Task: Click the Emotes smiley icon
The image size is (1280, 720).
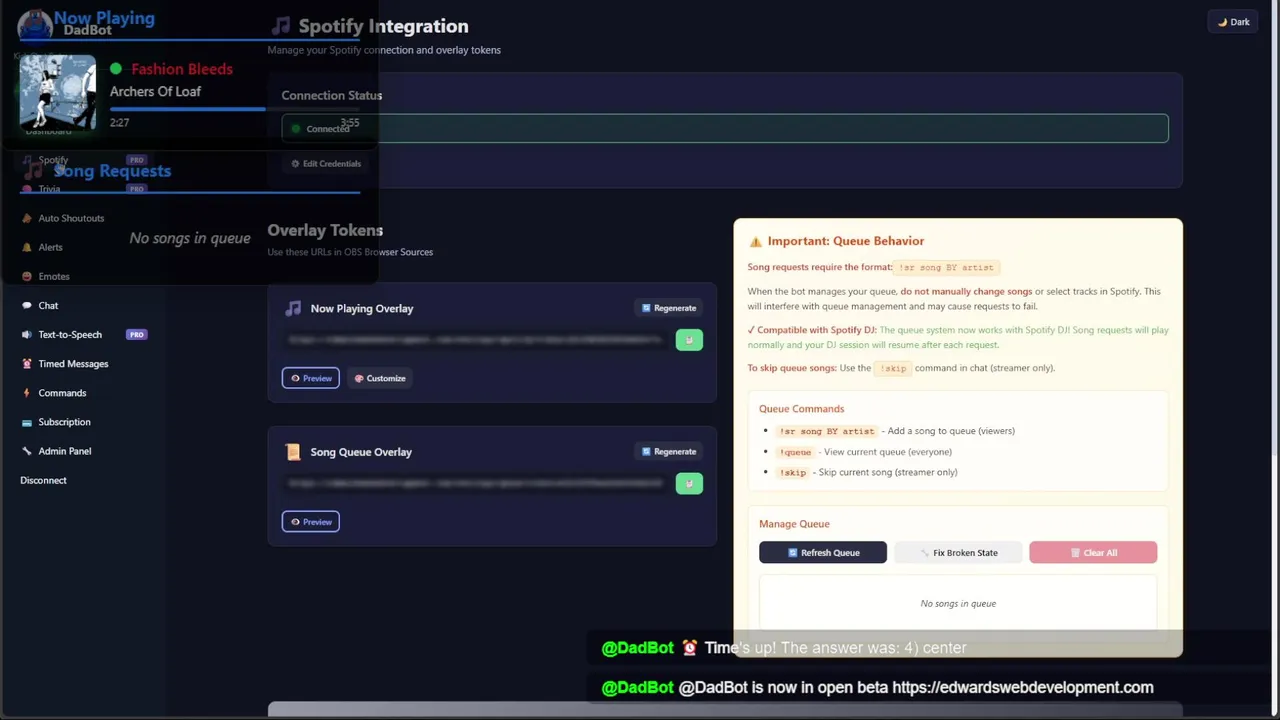Action: (27, 276)
